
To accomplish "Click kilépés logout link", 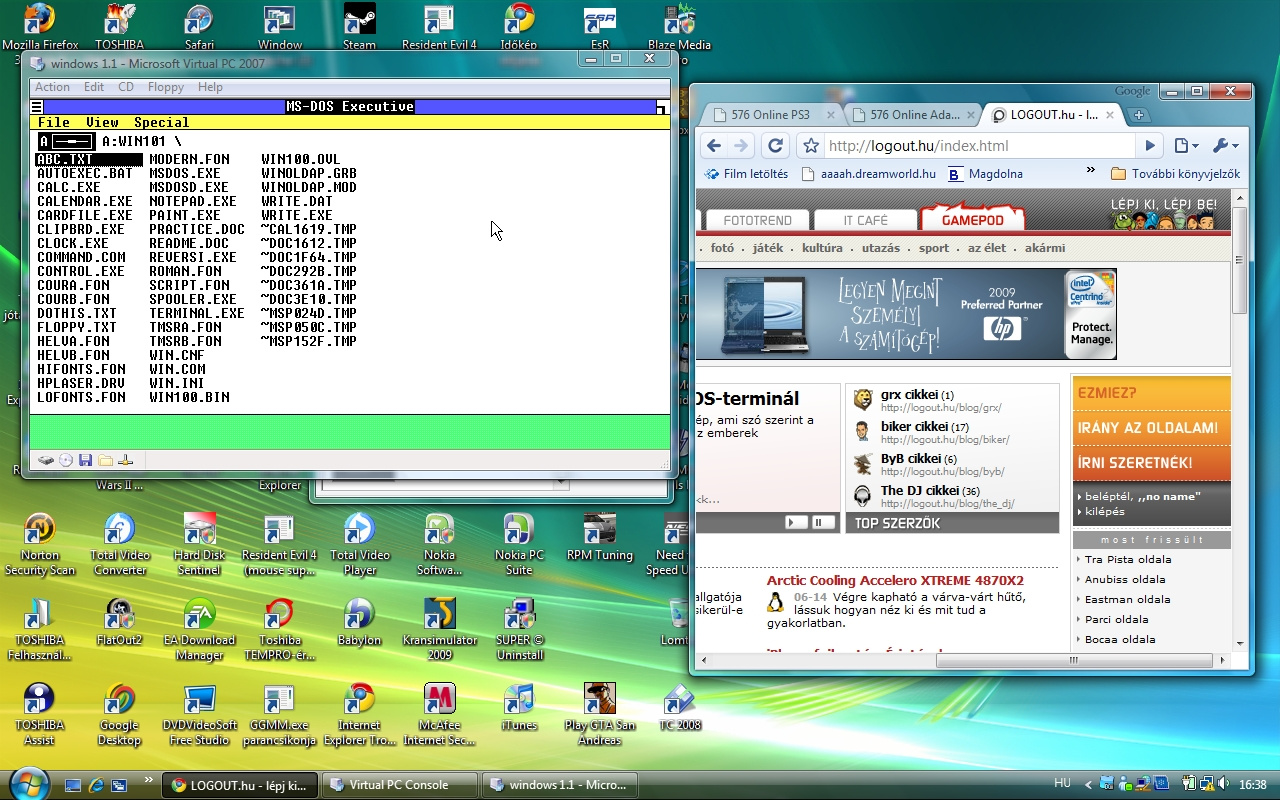I will tap(1104, 511).
